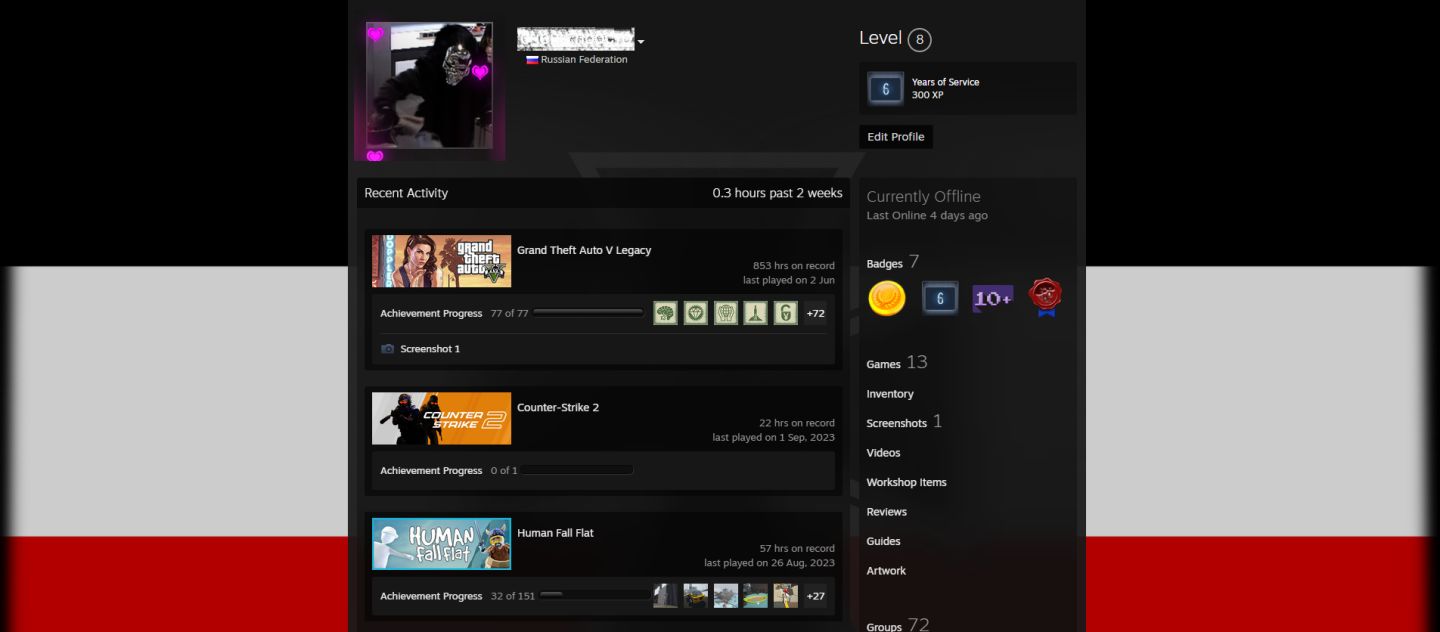Click the '22 hrs on record' text
The image size is (1440, 632).
coord(797,423)
